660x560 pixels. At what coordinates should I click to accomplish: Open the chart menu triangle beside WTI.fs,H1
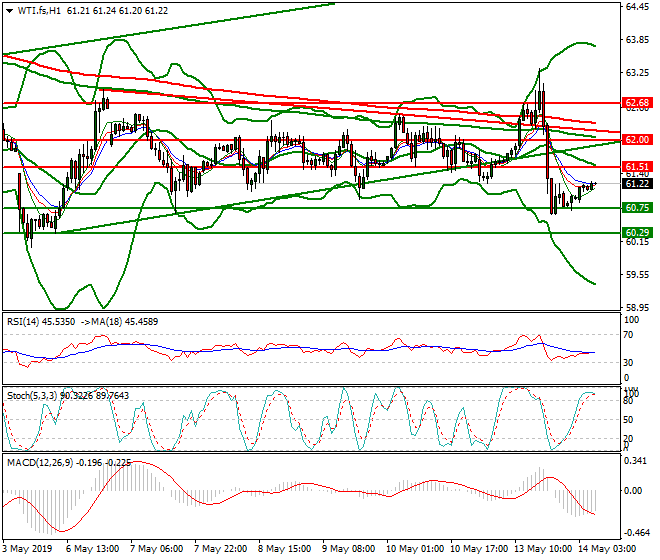(x=9, y=11)
